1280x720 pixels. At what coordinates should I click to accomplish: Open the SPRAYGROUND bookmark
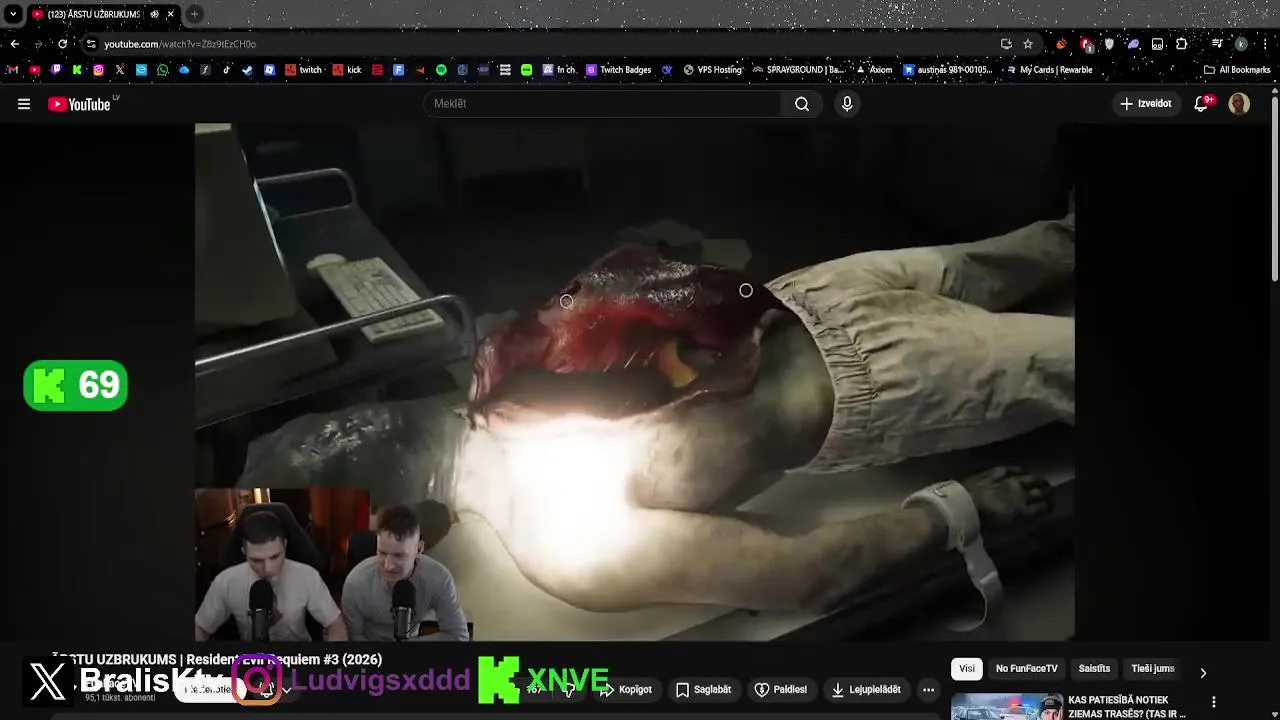pyautogui.click(x=799, y=70)
